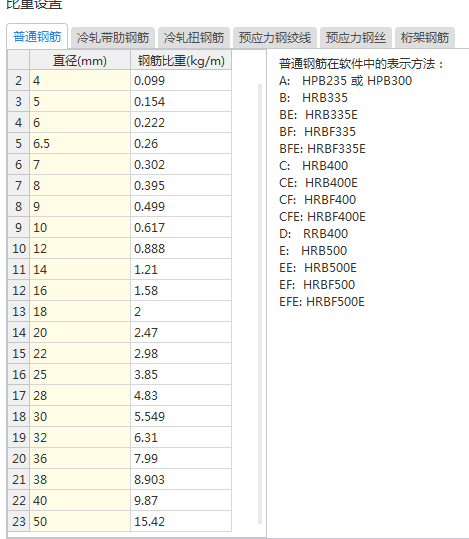Click row header number 8
Screen dimensions: 469x539
[x=19, y=207]
